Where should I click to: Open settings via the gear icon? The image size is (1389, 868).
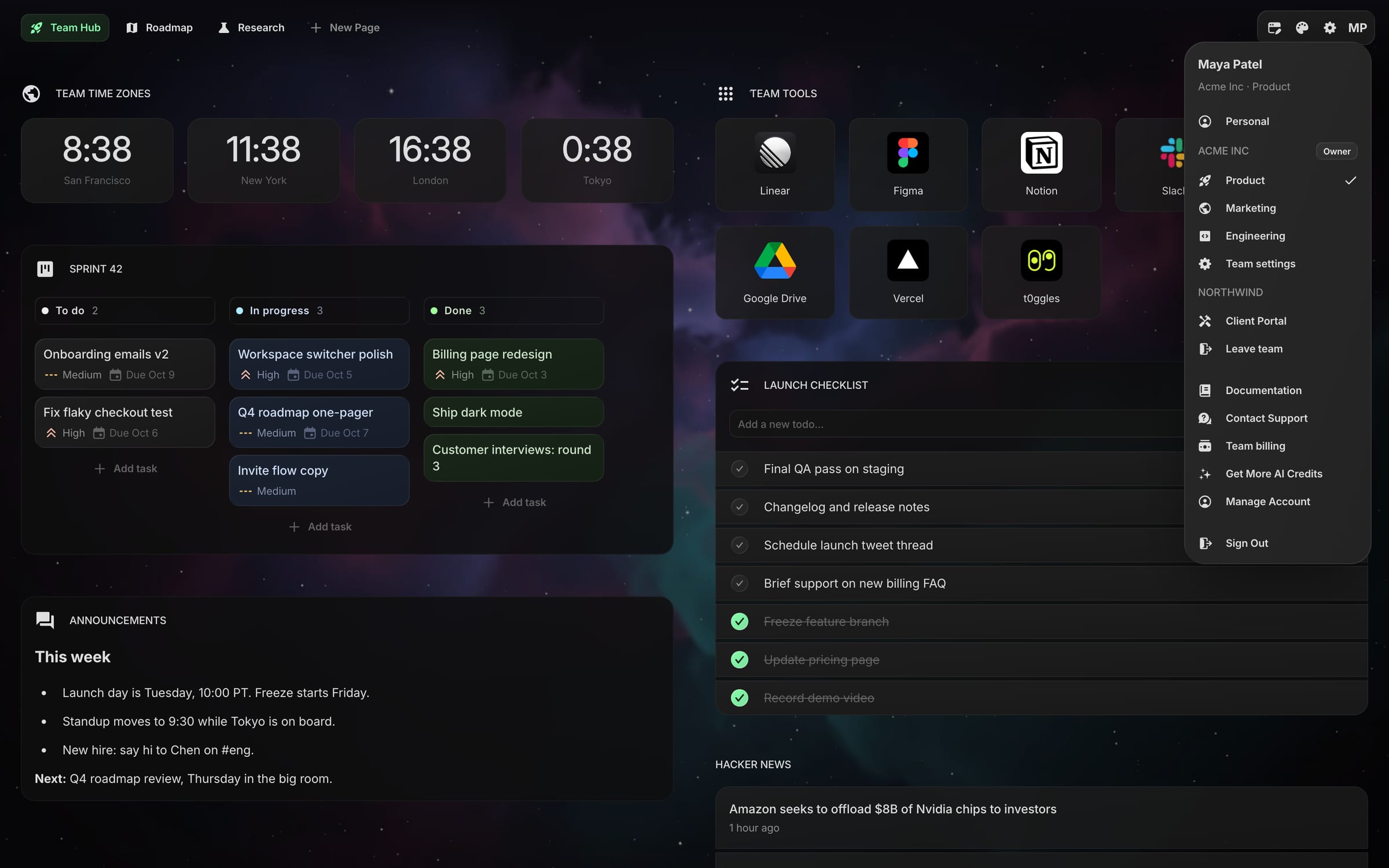(x=1329, y=28)
